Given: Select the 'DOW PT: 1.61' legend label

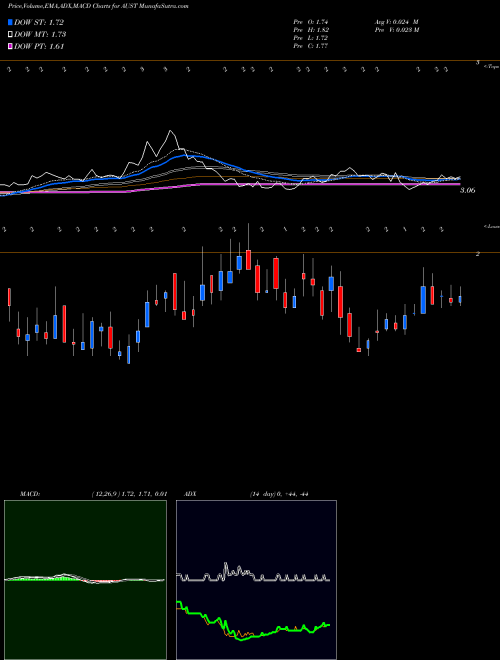Looking at the screenshot, I should click(39, 46).
